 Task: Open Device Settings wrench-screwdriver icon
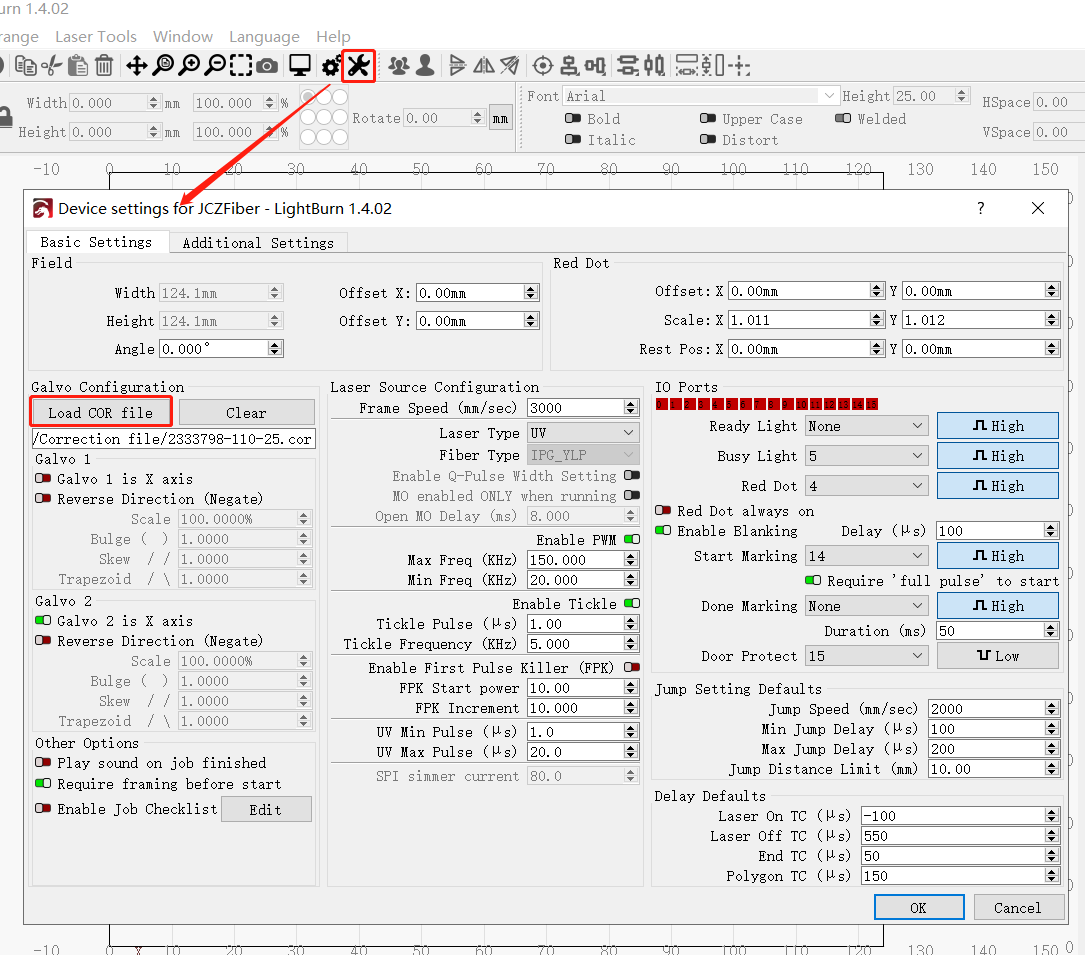pyautogui.click(x=358, y=66)
